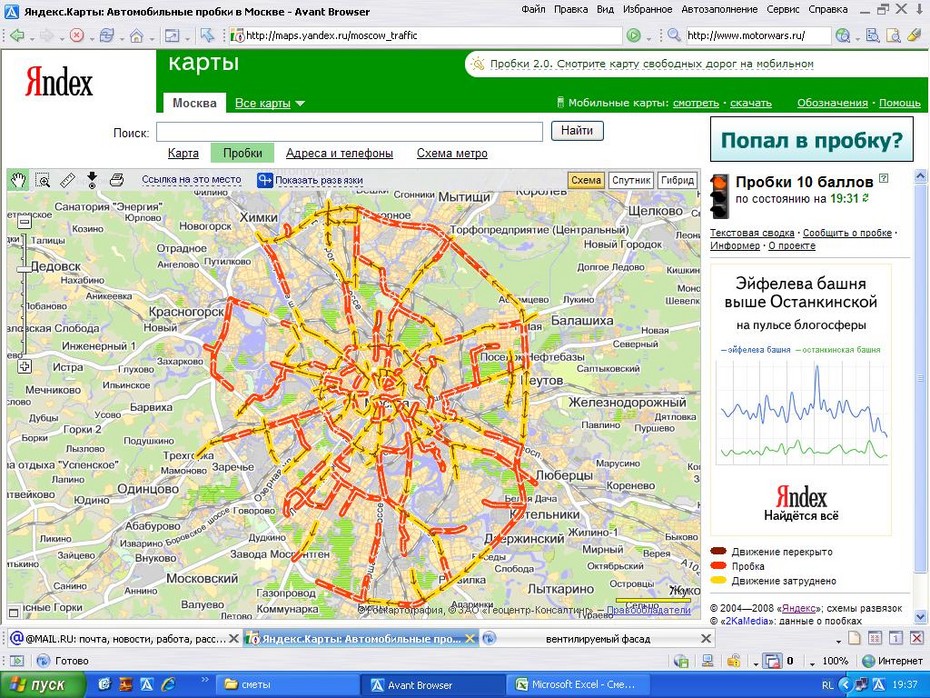Screen dimensions: 930x698
Task: Click the Поиск map search input field
Action: pyautogui.click(x=349, y=132)
